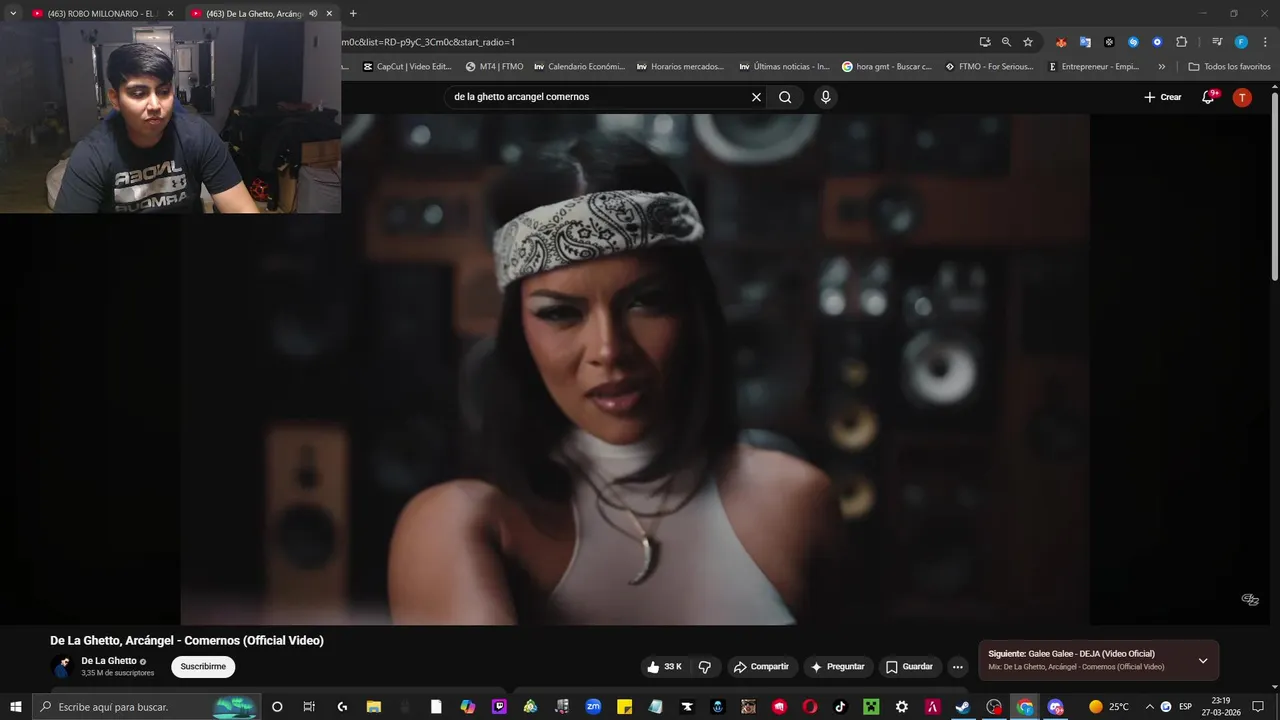Show hidden bookmarks overflow chevron
This screenshot has width=1280, height=720.
pyautogui.click(x=1161, y=67)
